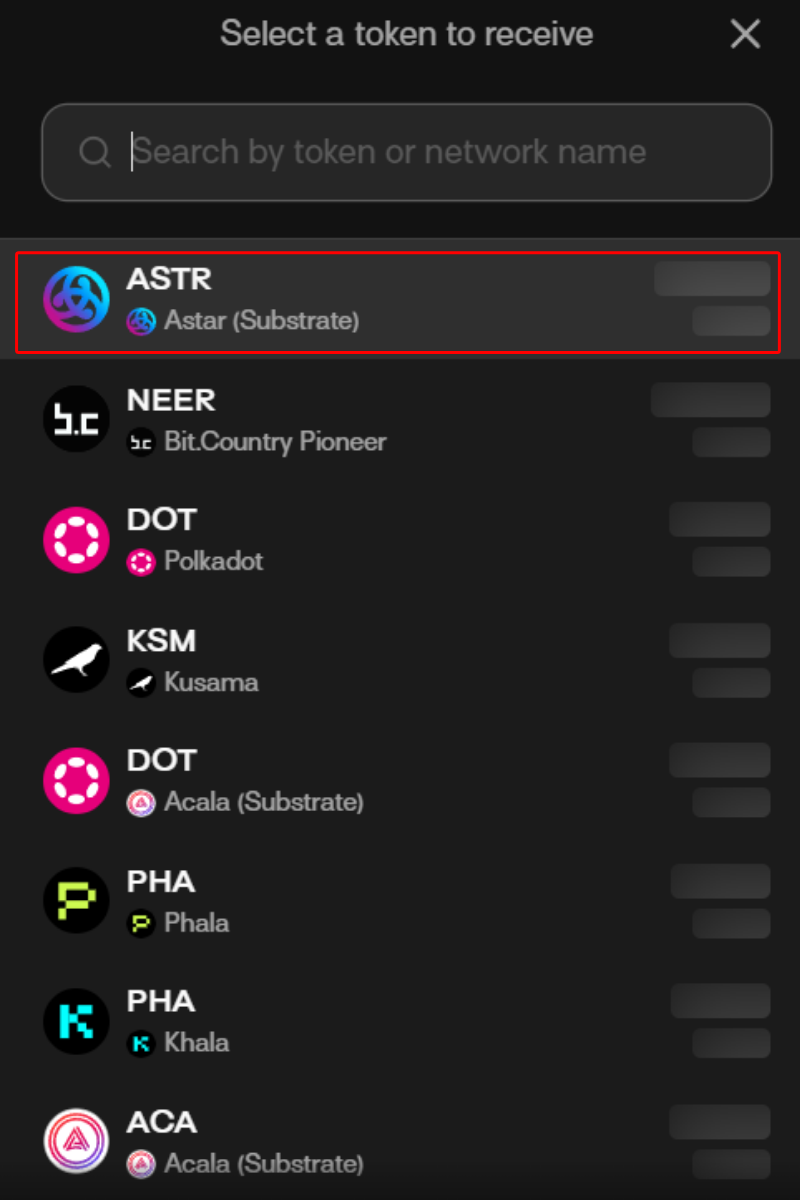Click the search magnifier icon
The image size is (800, 1200).
click(95, 152)
